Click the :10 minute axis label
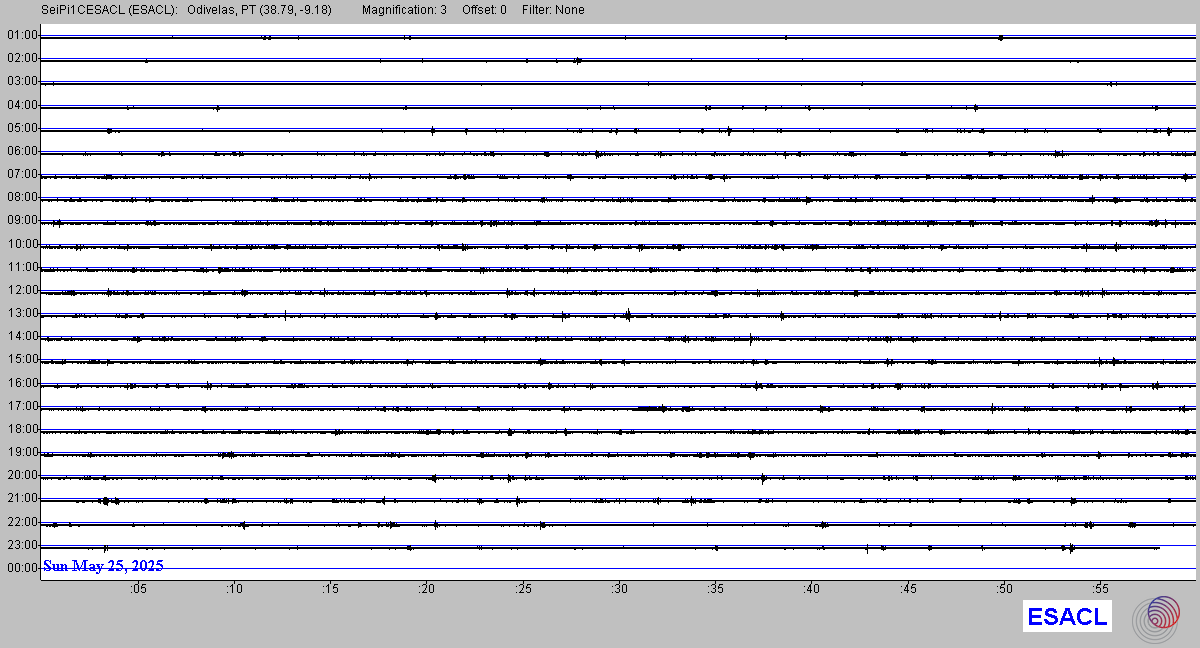The image size is (1200, 648). point(233,590)
